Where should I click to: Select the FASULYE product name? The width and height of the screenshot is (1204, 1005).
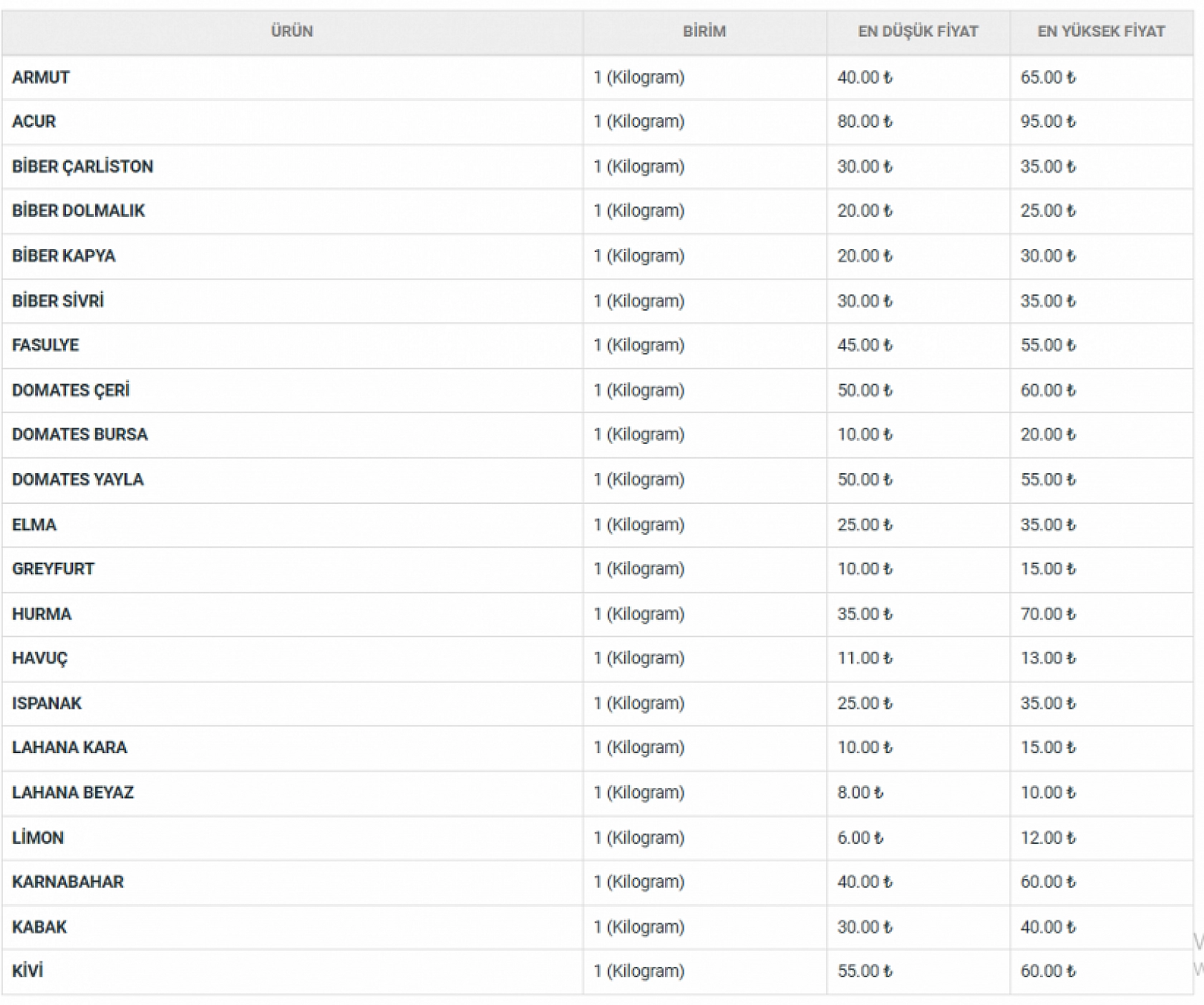coord(45,345)
